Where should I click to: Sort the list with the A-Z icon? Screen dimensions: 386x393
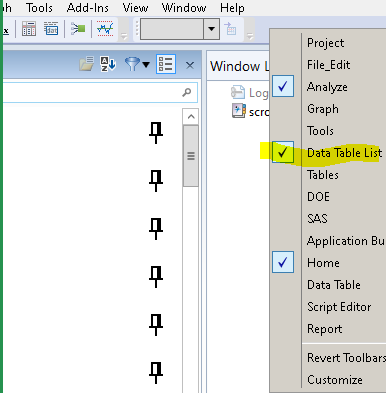point(108,64)
